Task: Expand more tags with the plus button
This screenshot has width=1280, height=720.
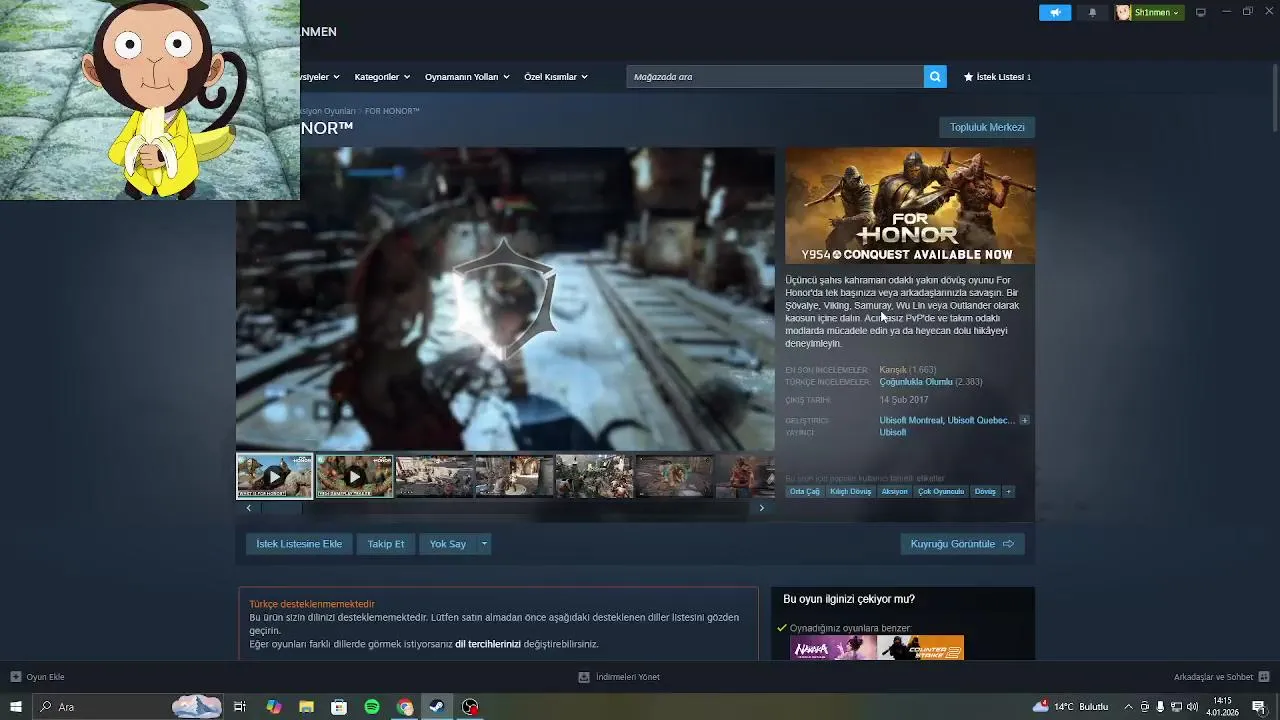Action: (x=1008, y=491)
